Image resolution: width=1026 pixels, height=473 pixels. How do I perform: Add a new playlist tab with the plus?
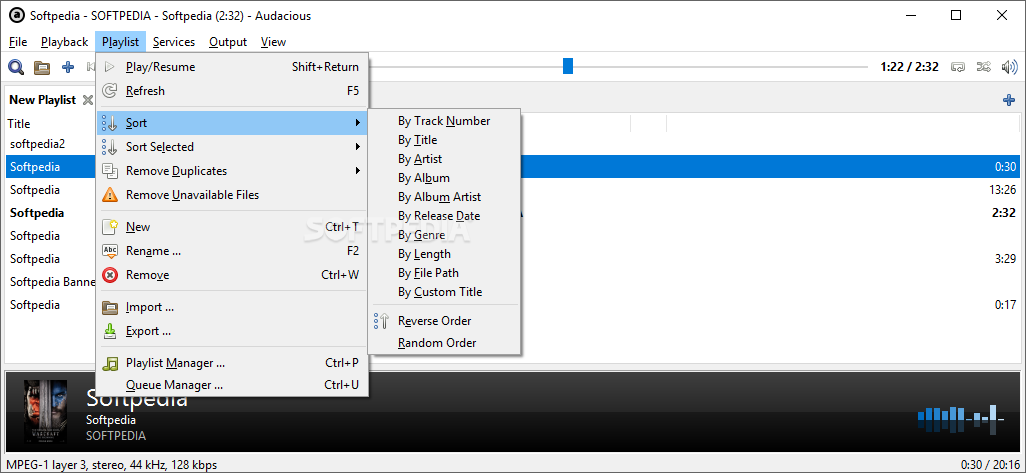[1008, 100]
